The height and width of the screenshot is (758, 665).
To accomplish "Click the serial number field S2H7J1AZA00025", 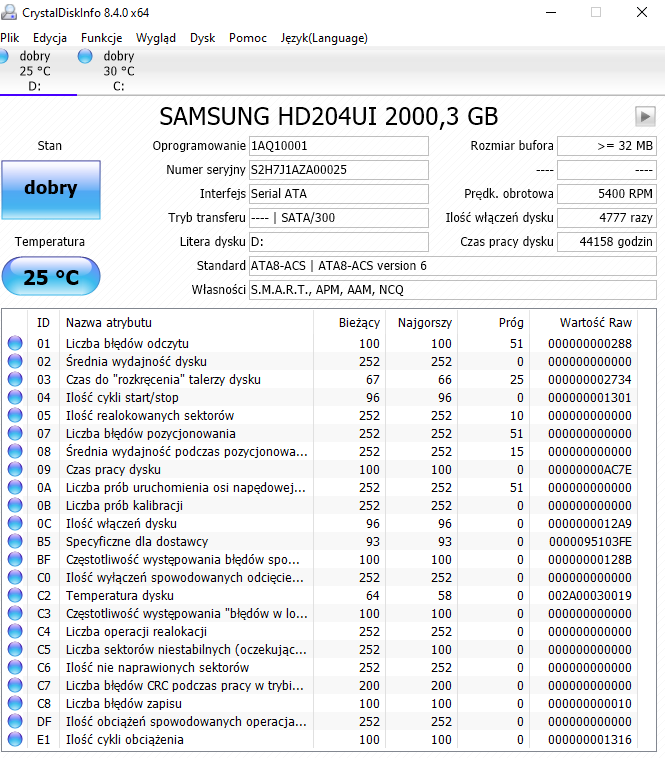I will [339, 170].
